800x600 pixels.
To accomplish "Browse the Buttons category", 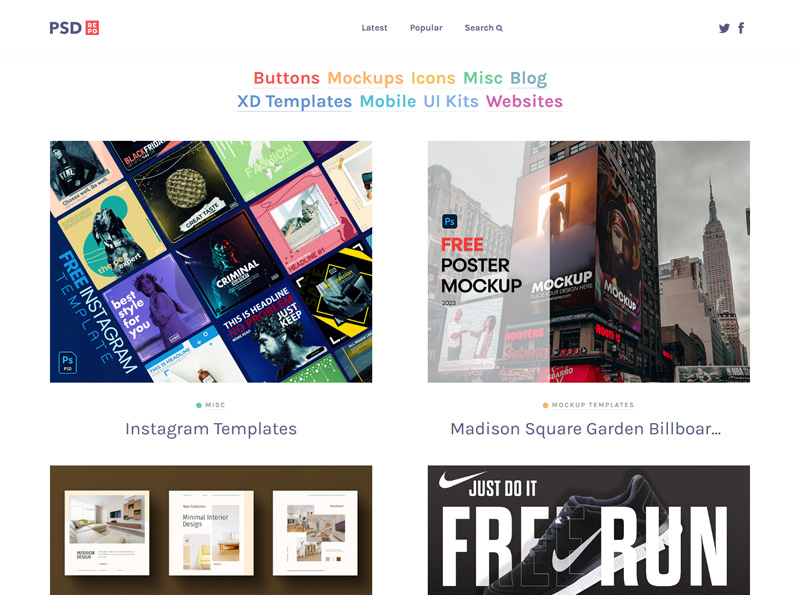I will coord(286,78).
